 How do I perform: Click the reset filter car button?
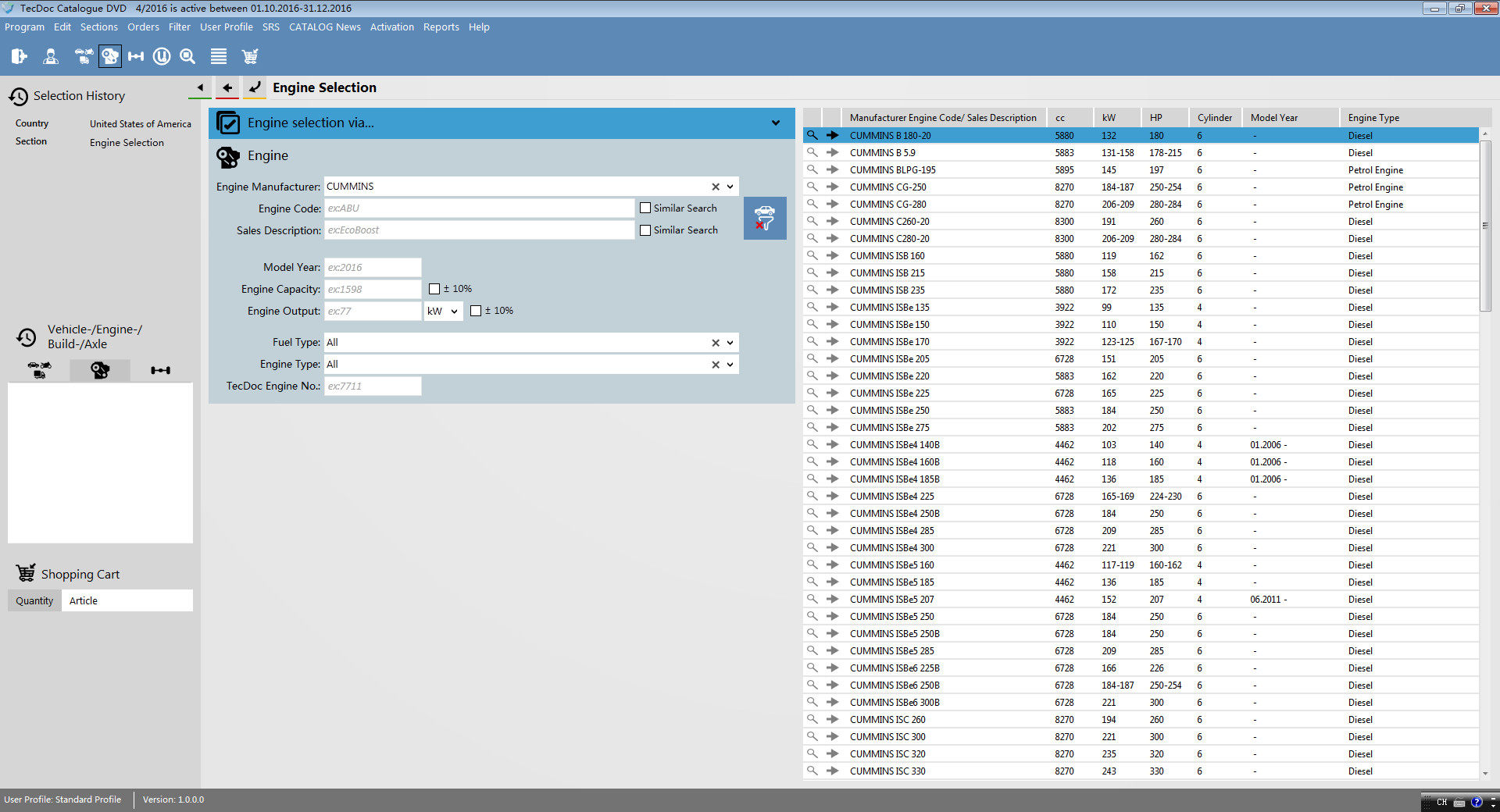pyautogui.click(x=765, y=218)
